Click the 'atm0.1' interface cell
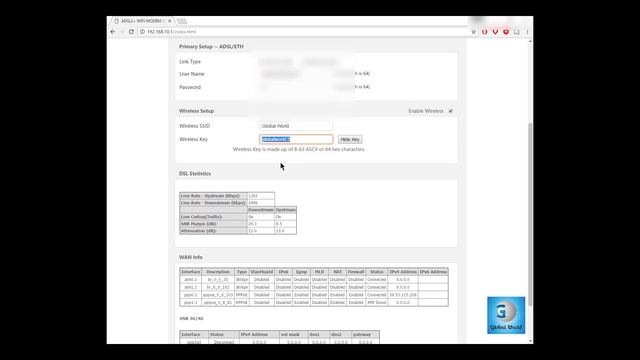This screenshot has height=360, width=640. point(191,280)
